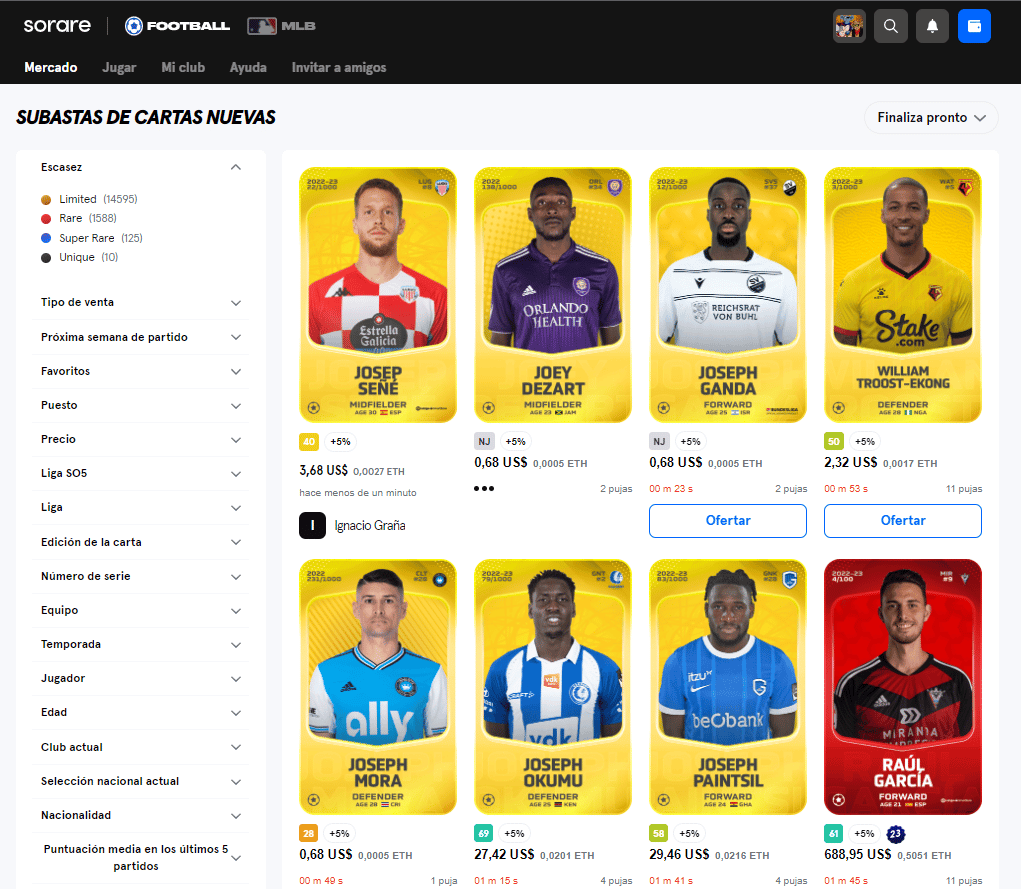Open the notifications bell
1021x889 pixels.
click(932, 26)
